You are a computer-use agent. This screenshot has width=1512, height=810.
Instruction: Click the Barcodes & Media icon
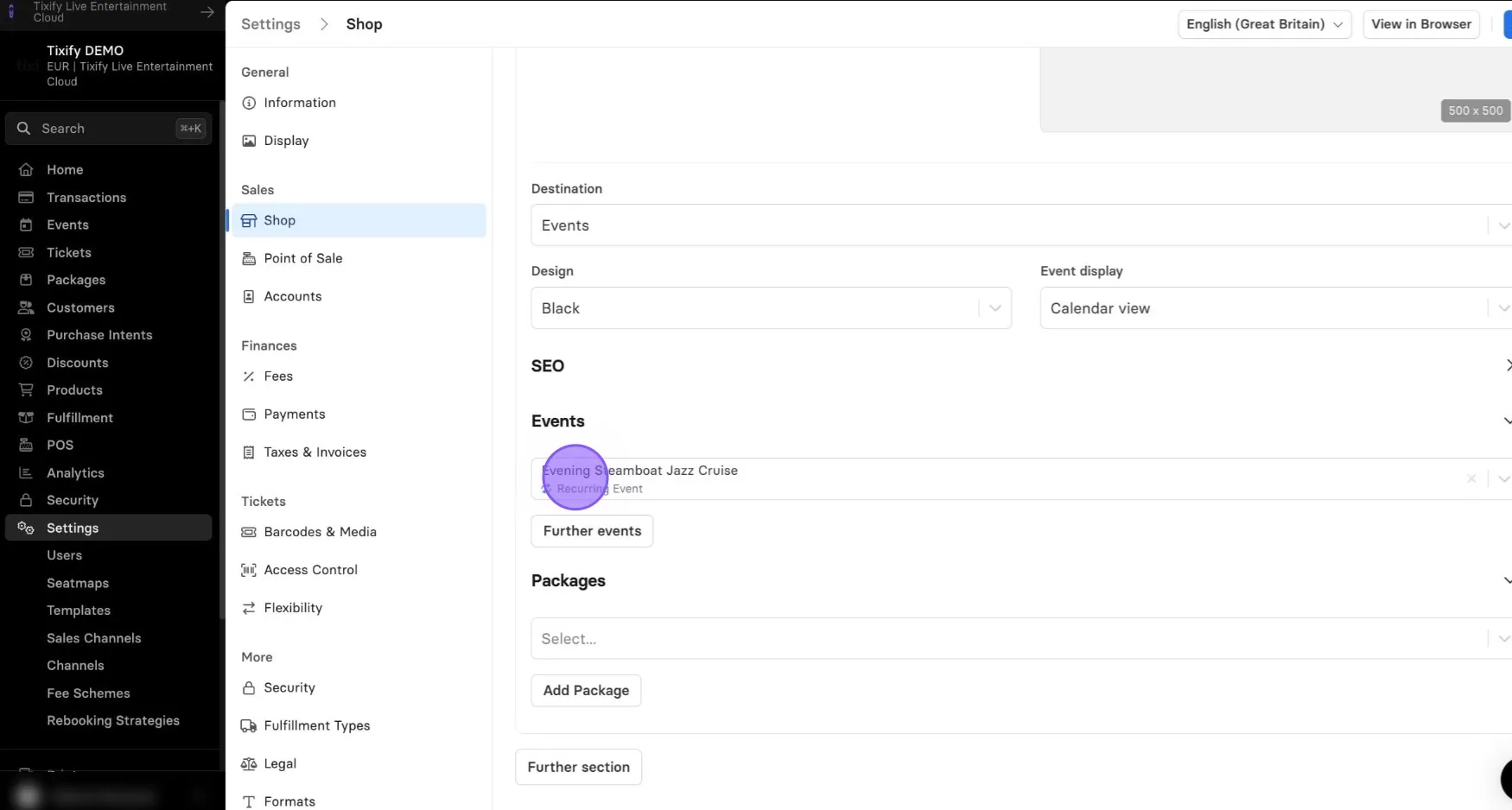249,532
